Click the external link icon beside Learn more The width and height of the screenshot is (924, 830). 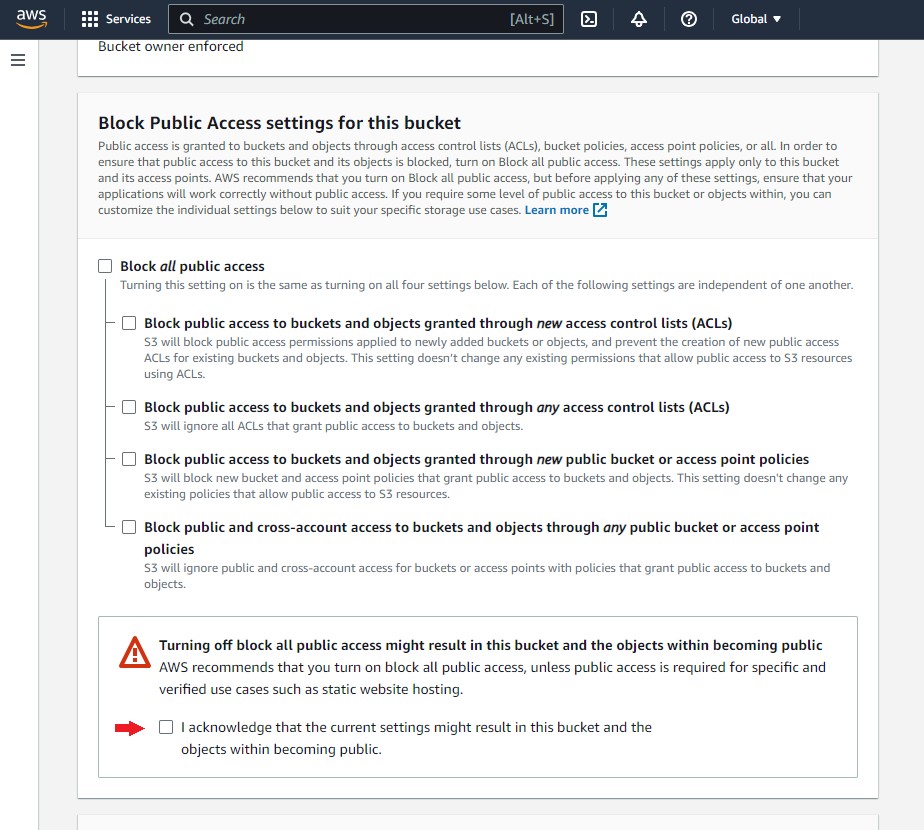click(599, 209)
